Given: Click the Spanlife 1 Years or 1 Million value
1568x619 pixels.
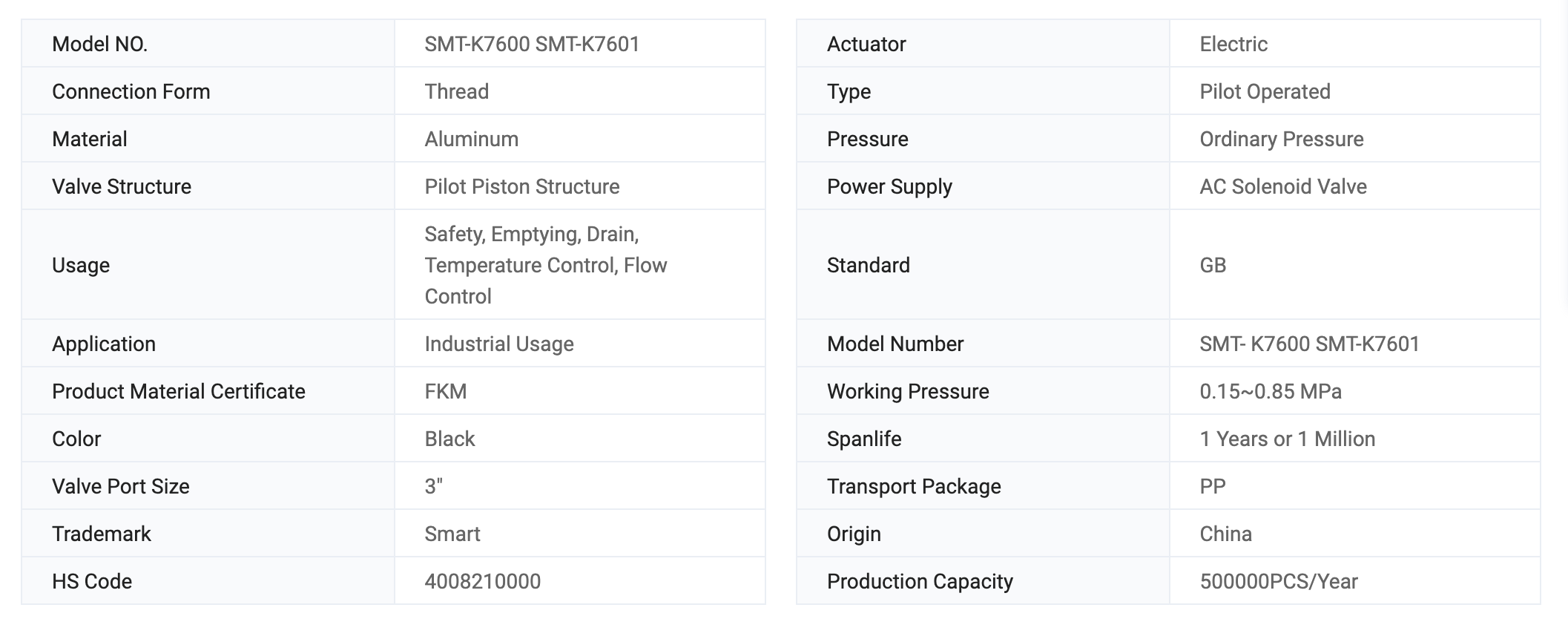Looking at the screenshot, I should click(x=1288, y=439).
